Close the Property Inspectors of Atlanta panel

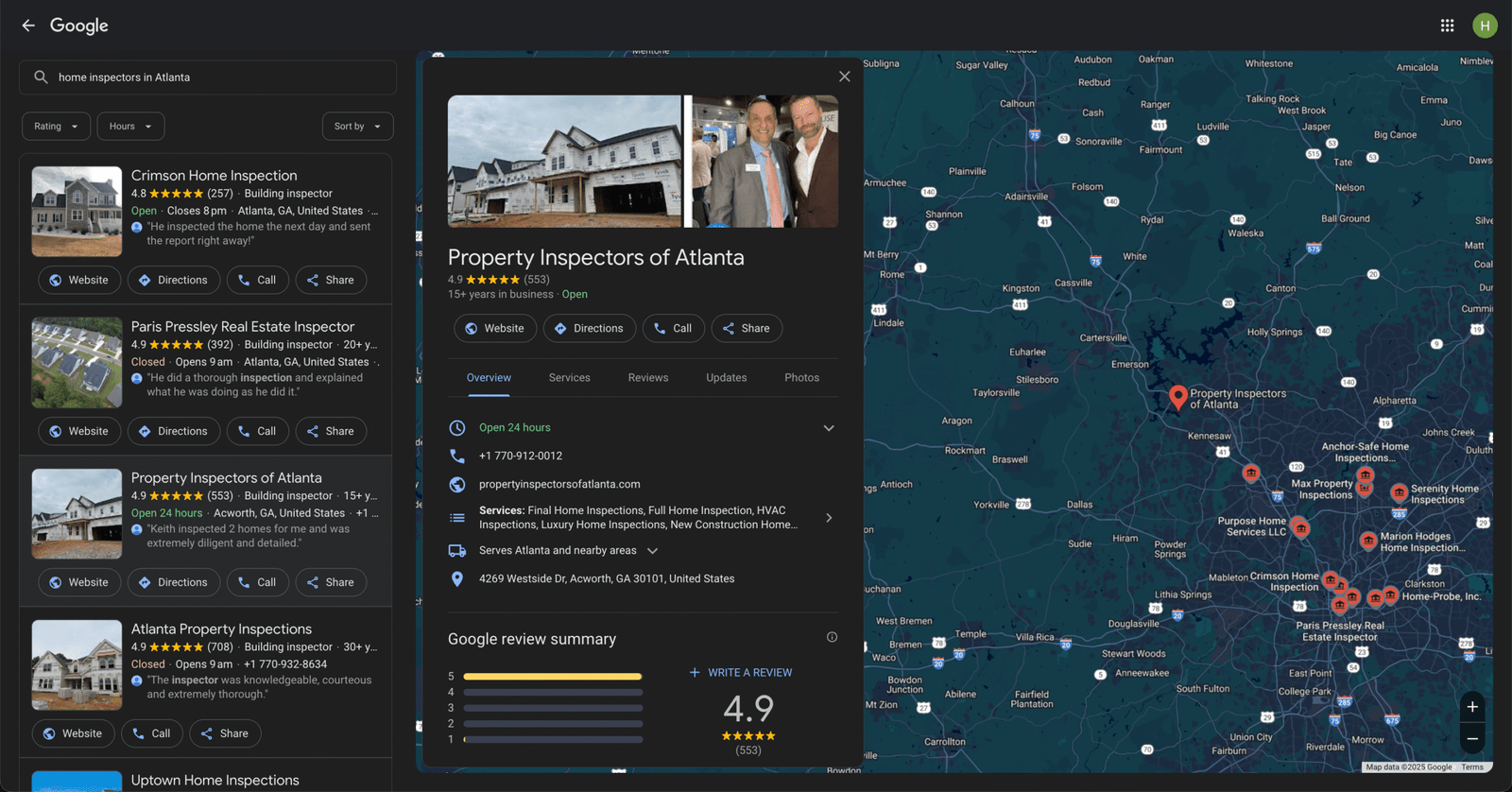tap(844, 77)
